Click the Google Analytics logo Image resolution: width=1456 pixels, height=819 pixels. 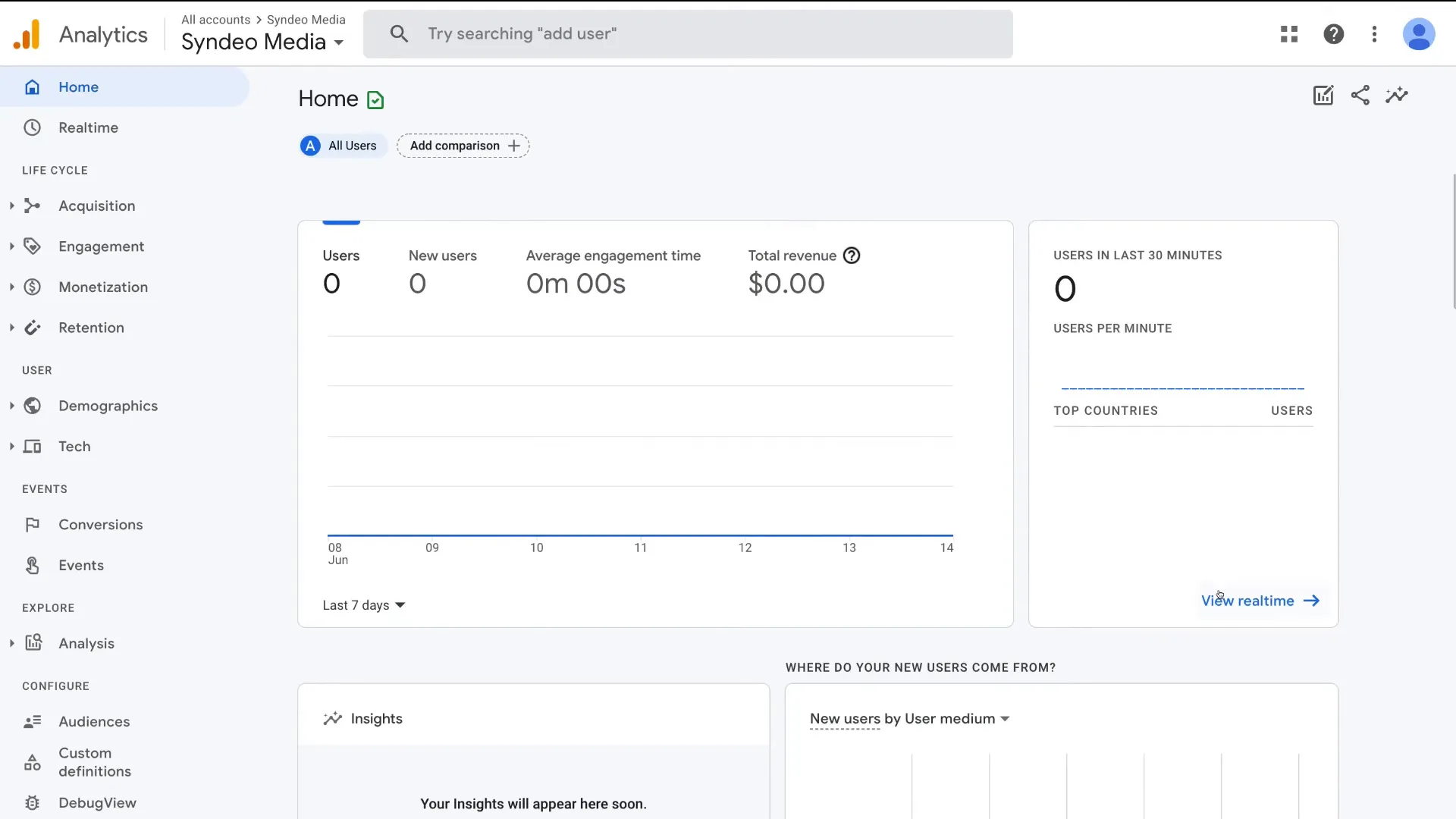pyautogui.click(x=27, y=34)
